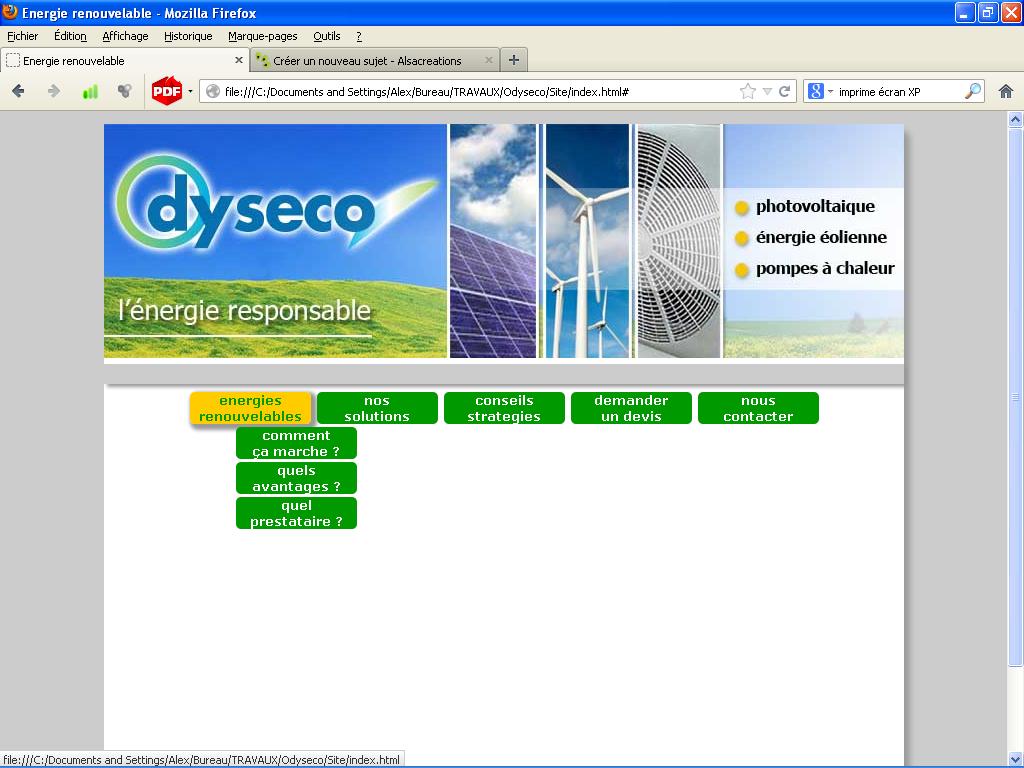This screenshot has width=1024, height=768.
Task: Click the red PDF toolbar button
Action: click(167, 91)
